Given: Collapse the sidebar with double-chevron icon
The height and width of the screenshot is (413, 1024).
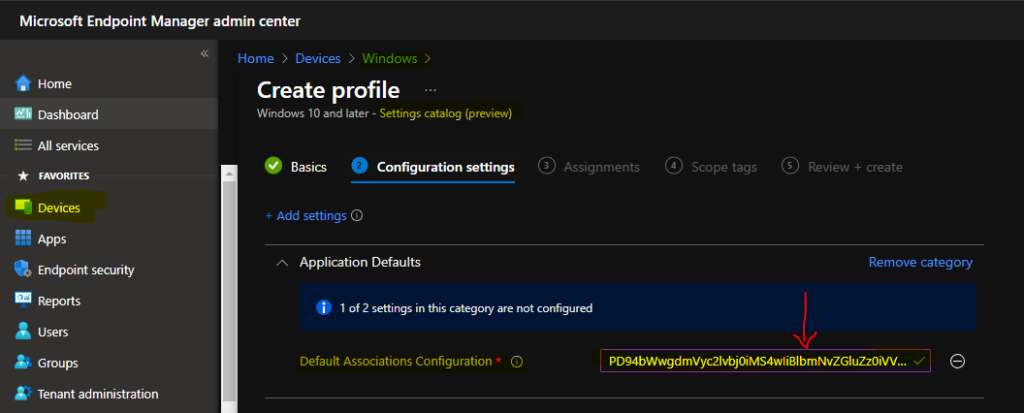Looking at the screenshot, I should coord(204,54).
